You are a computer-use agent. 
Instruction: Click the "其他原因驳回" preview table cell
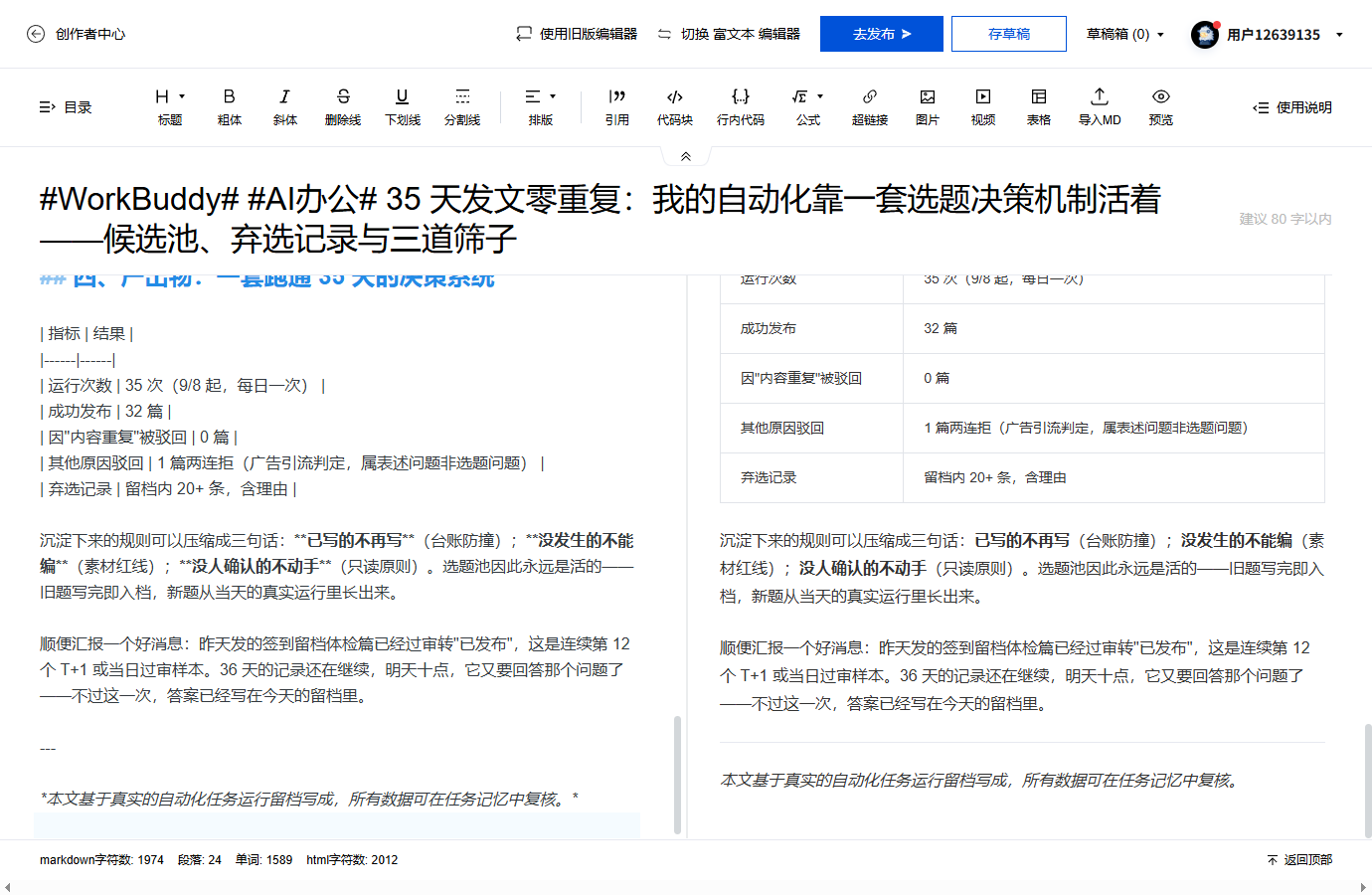coord(811,428)
